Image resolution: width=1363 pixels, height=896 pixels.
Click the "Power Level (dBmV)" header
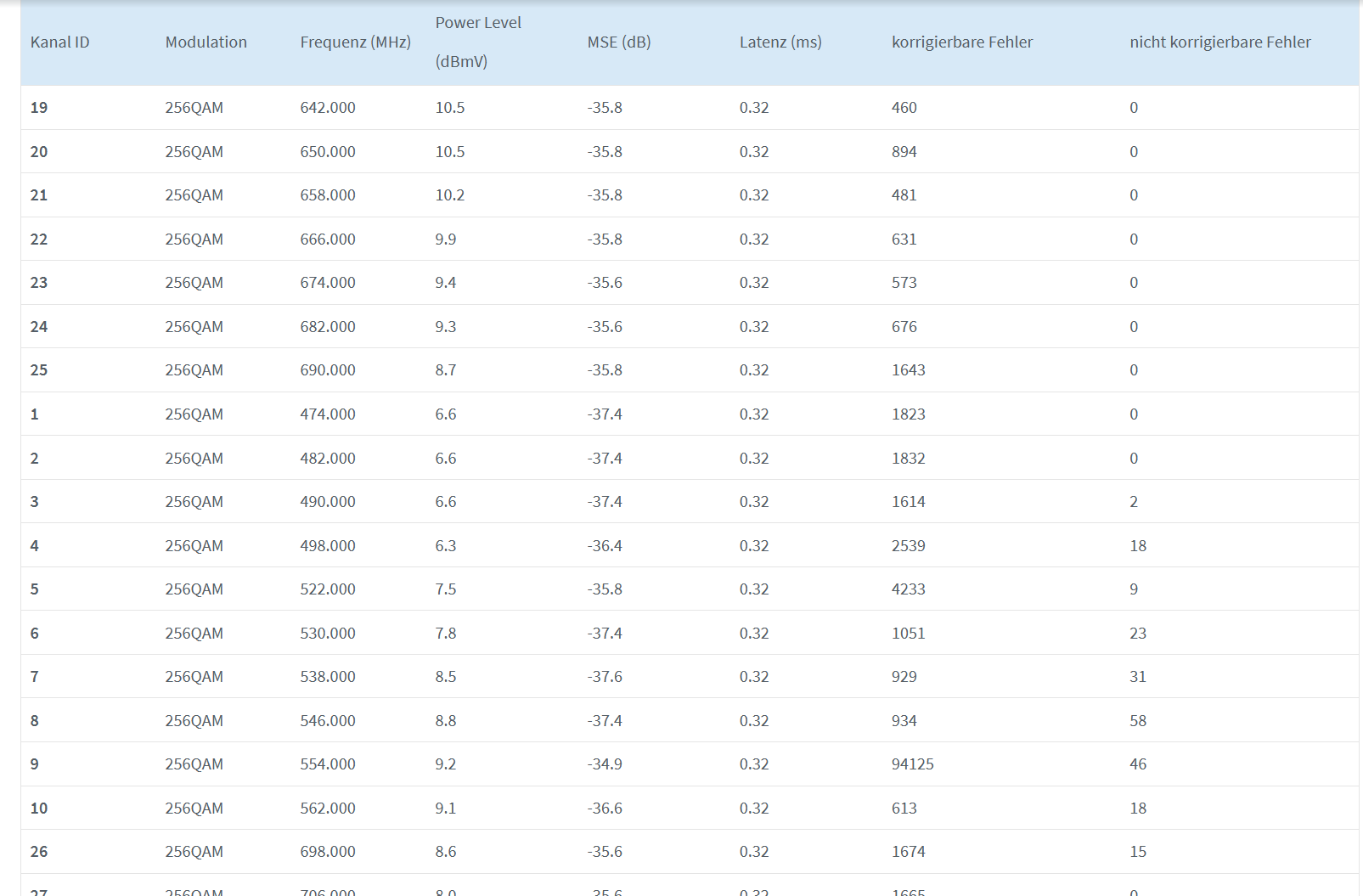[x=478, y=42]
